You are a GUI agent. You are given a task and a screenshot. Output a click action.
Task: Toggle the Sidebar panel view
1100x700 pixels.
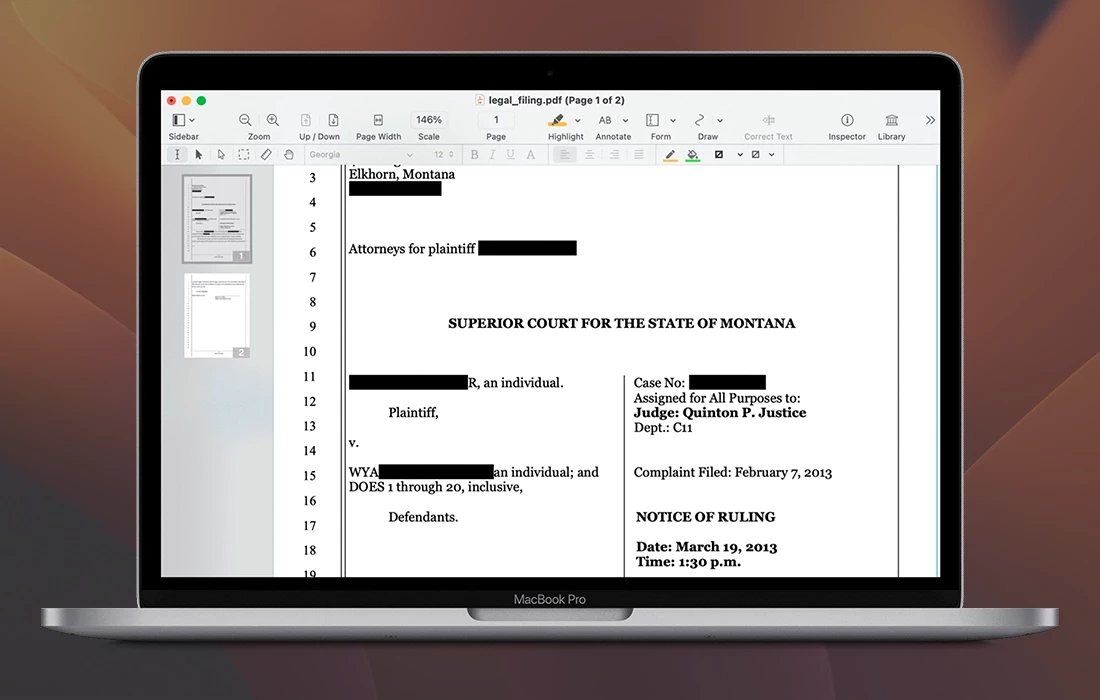(x=179, y=120)
